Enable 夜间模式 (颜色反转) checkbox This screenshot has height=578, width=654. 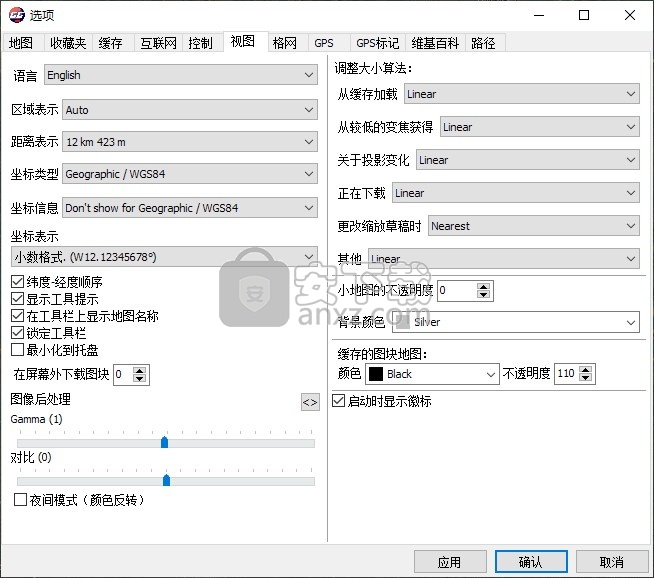tap(21, 500)
